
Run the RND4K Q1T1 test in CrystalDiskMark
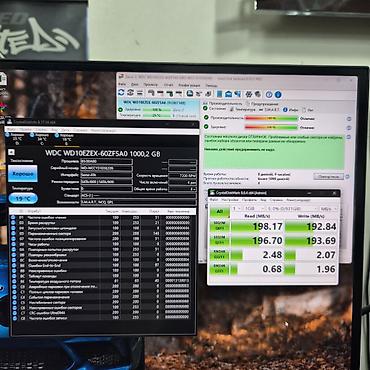(219, 269)
